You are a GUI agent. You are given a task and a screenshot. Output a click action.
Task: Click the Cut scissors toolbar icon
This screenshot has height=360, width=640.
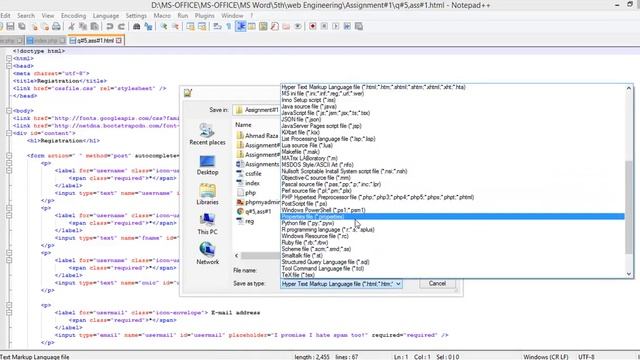point(71,27)
